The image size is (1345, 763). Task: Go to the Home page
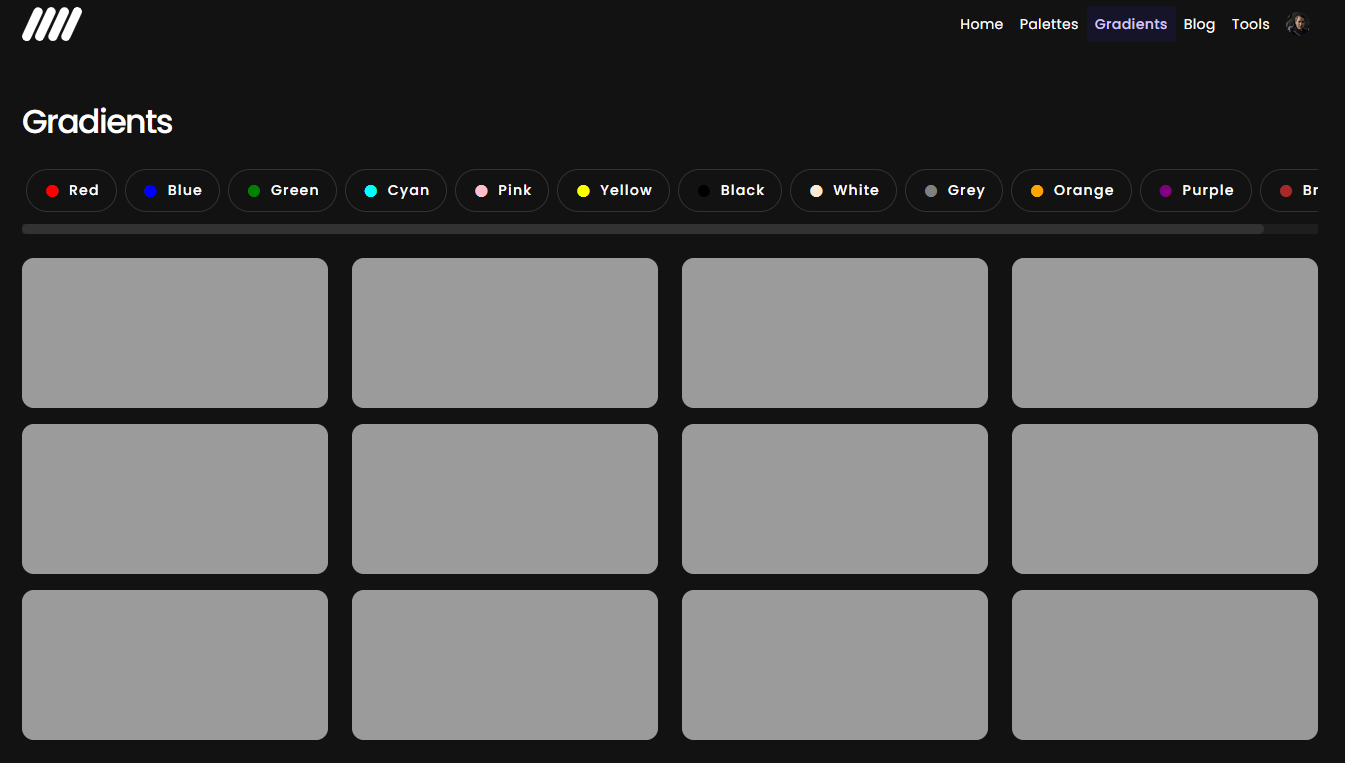pyautogui.click(x=981, y=24)
